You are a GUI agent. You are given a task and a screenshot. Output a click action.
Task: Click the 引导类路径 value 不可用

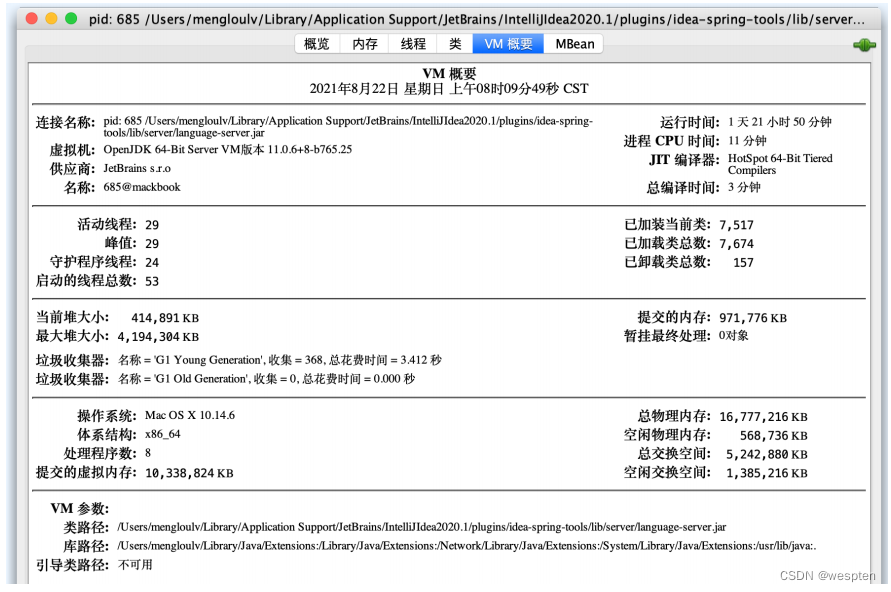tap(135, 565)
